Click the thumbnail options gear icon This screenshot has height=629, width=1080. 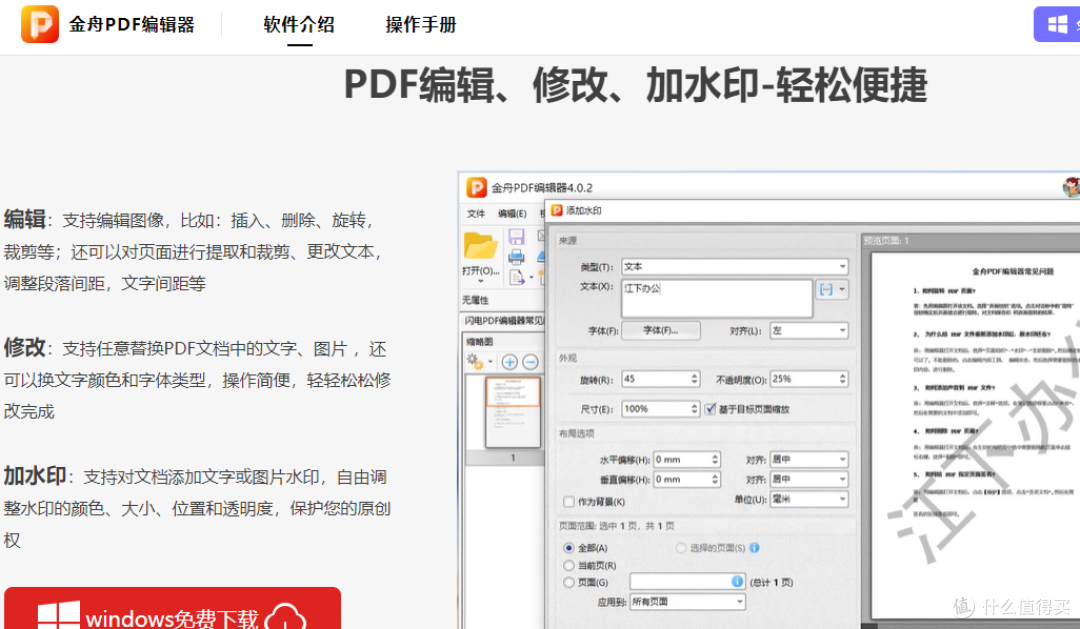coord(475,361)
